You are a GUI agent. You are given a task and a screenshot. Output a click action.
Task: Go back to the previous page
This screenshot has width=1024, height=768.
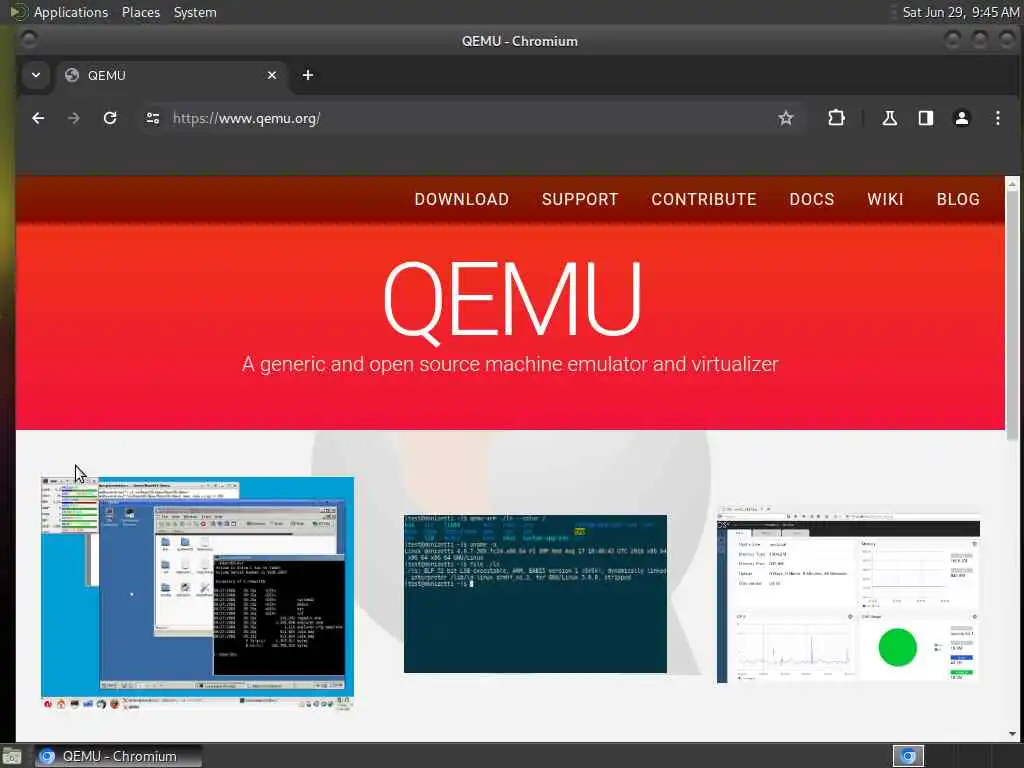[39, 118]
